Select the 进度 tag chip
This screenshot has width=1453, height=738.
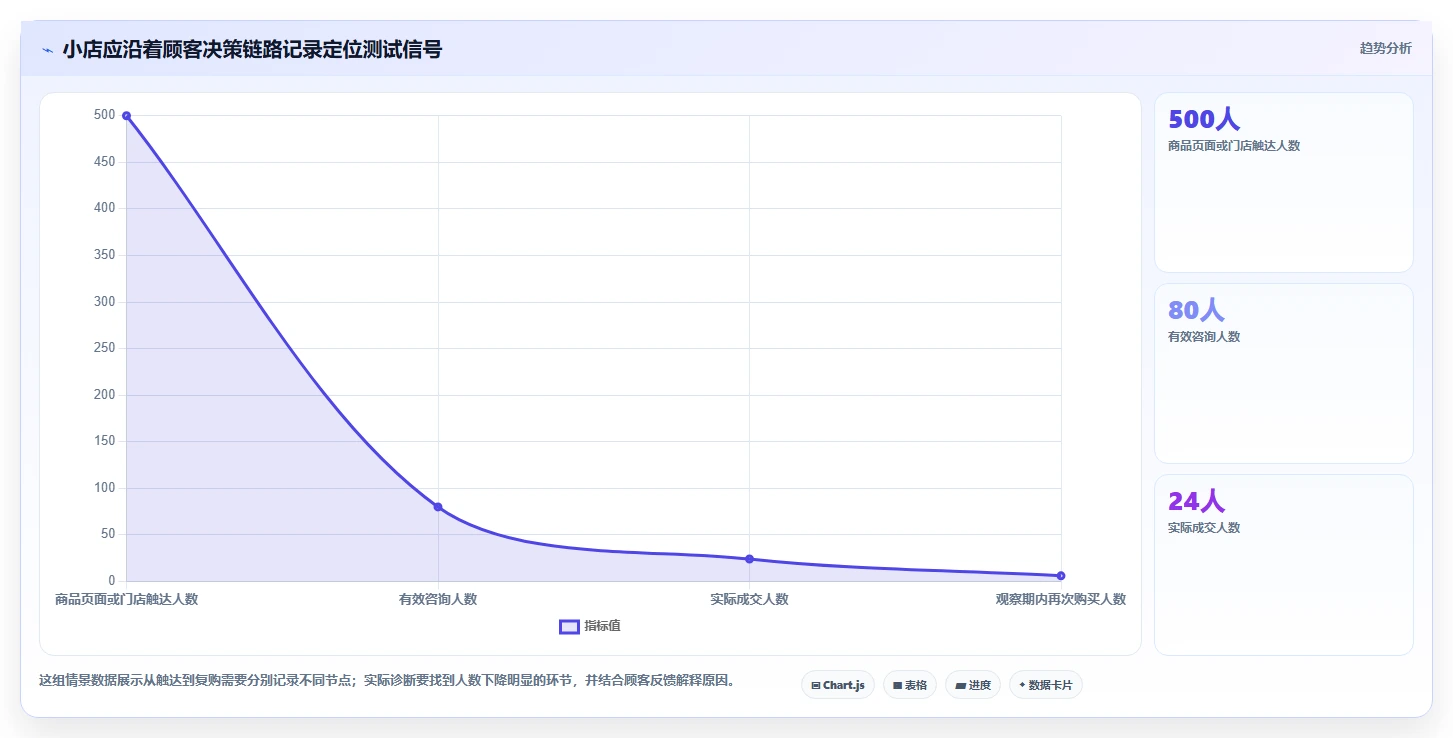pyautogui.click(x=973, y=685)
